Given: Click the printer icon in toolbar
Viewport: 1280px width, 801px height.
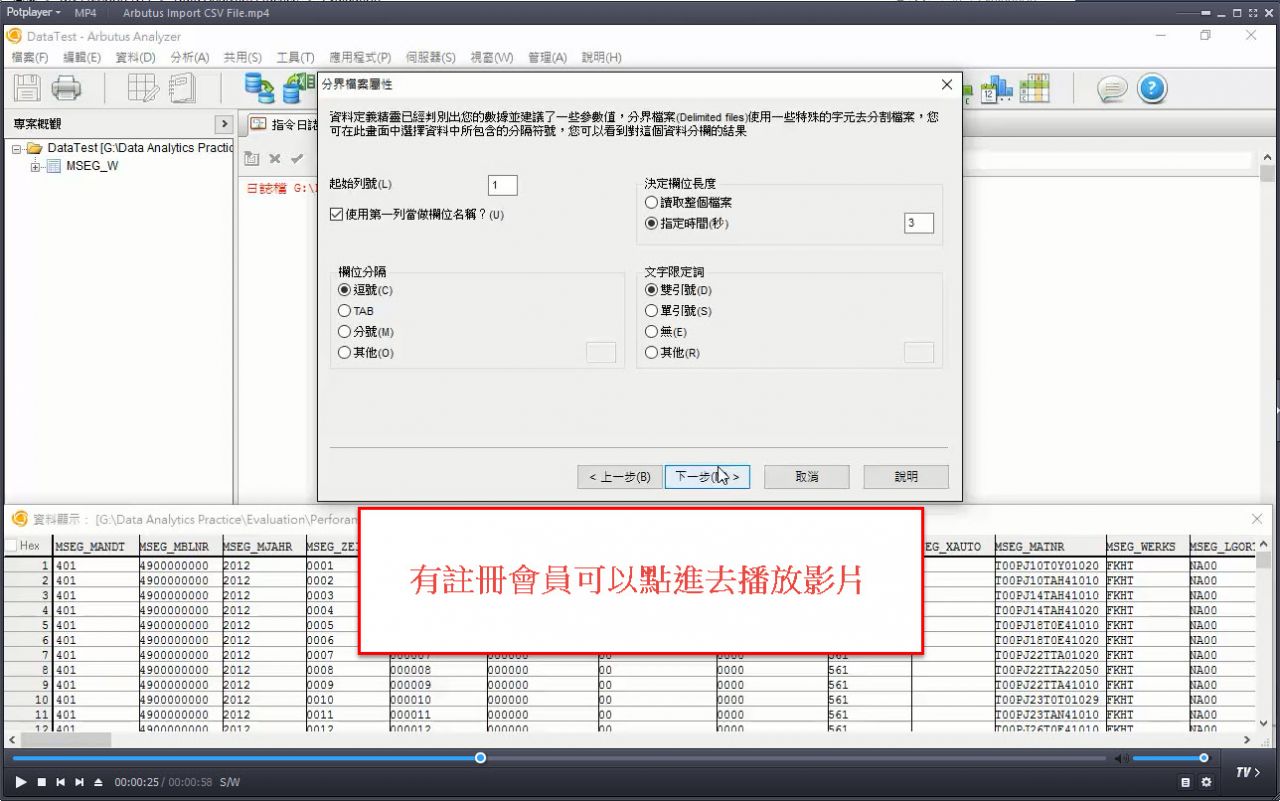Looking at the screenshot, I should (66, 89).
